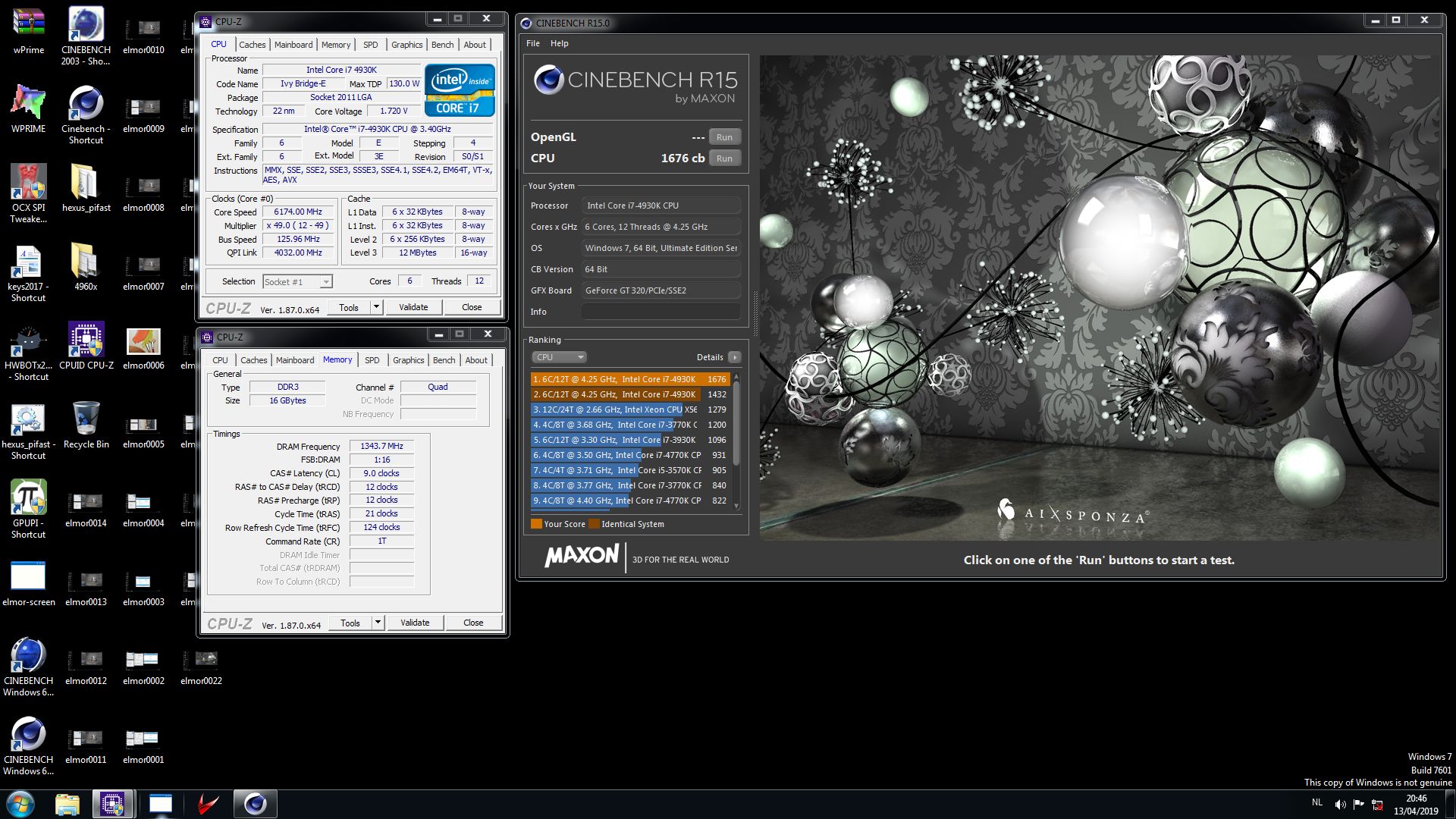Open the wPrime desktop icon
The width and height of the screenshot is (1456, 819).
tap(29, 30)
